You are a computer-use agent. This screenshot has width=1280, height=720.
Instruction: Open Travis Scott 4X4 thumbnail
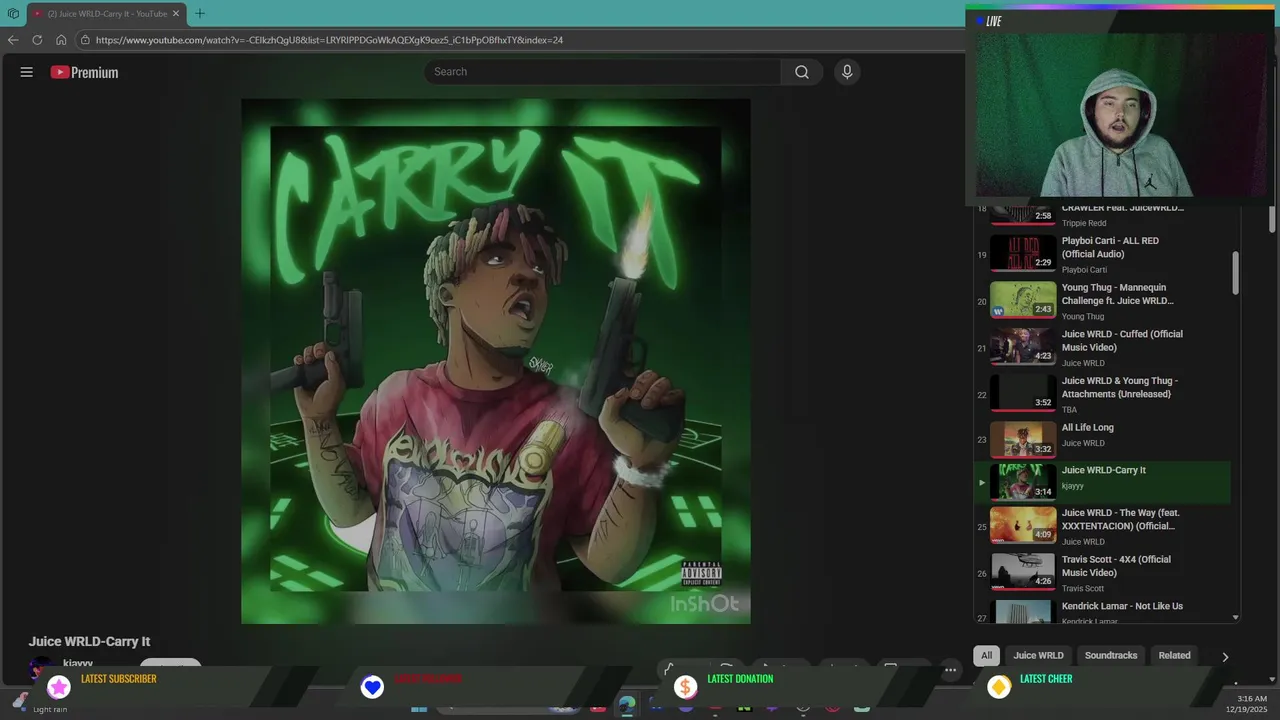tap(1023, 572)
